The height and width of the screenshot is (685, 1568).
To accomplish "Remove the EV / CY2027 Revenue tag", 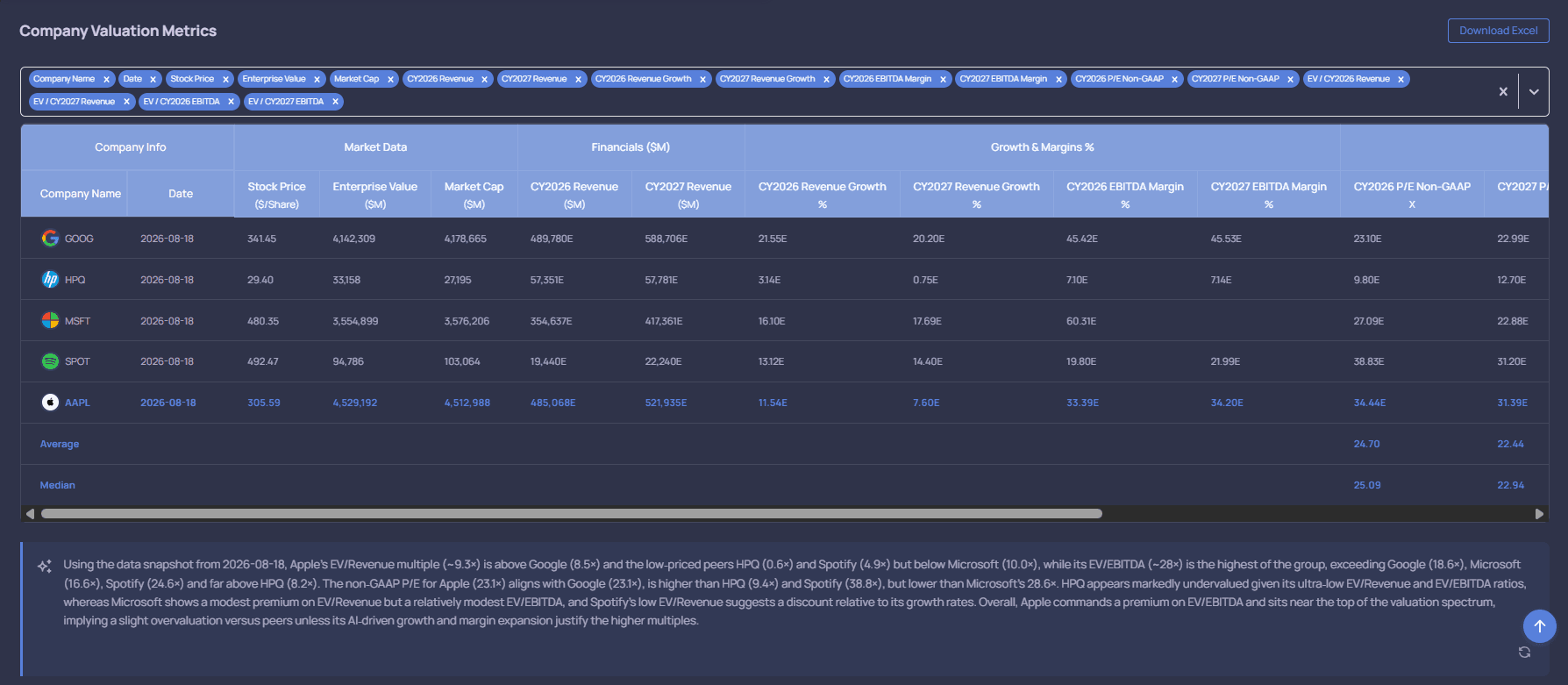I will point(126,102).
